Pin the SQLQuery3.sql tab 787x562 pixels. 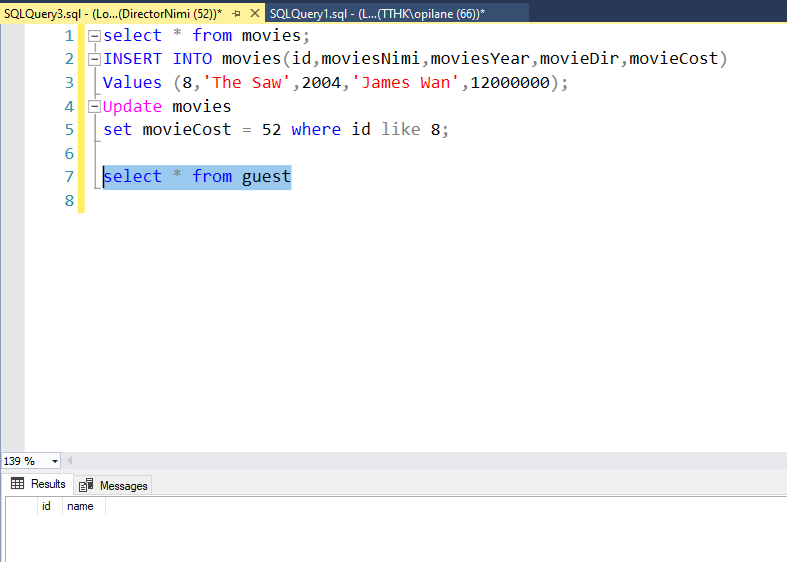236,13
